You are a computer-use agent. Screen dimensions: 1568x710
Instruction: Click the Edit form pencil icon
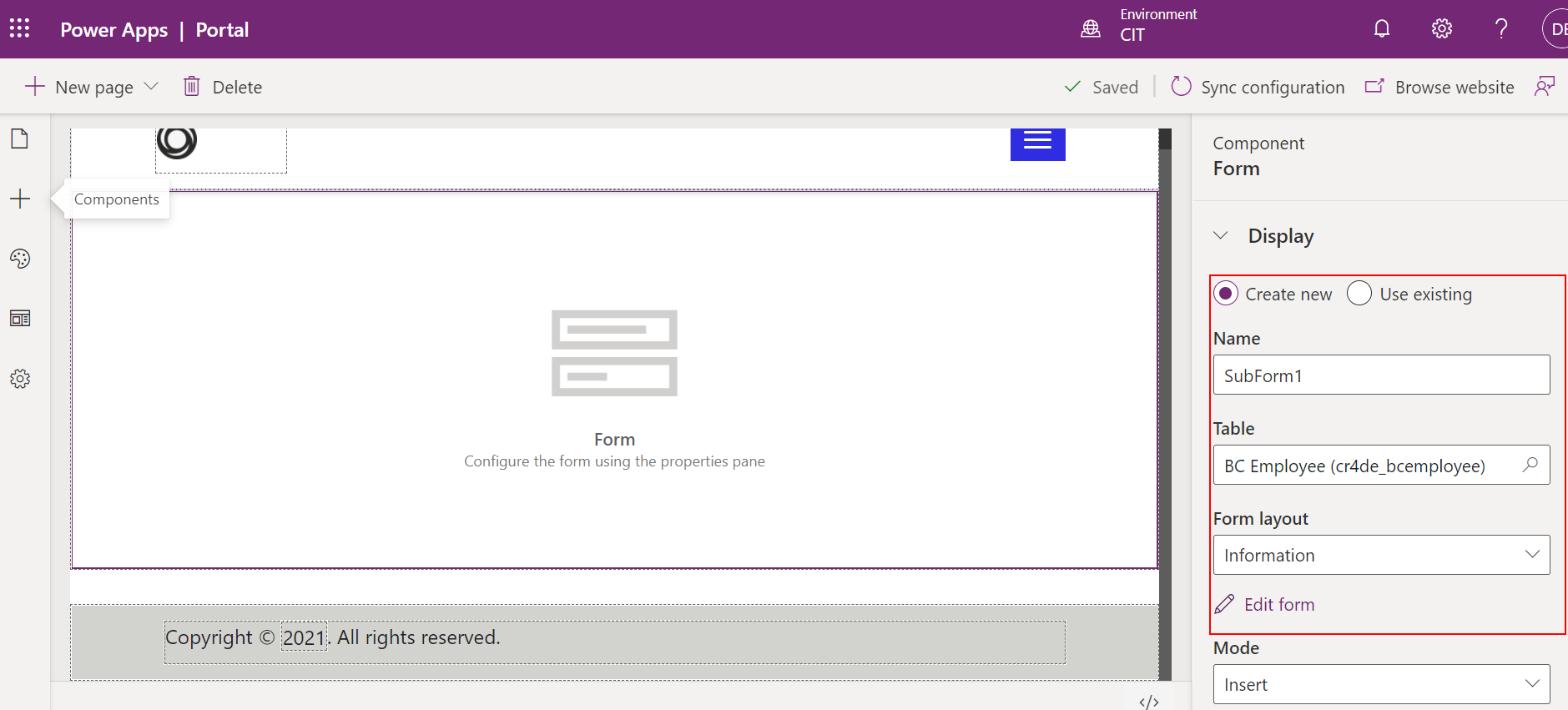(1224, 604)
